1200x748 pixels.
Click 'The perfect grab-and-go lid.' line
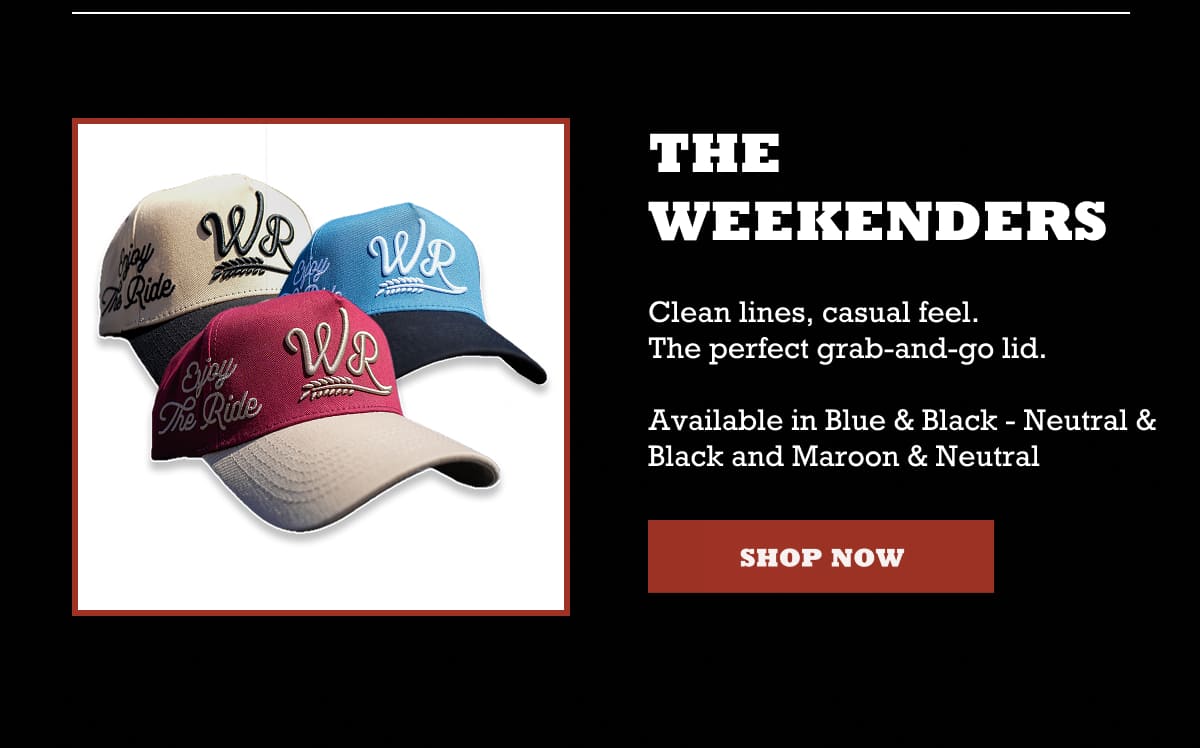[846, 349]
